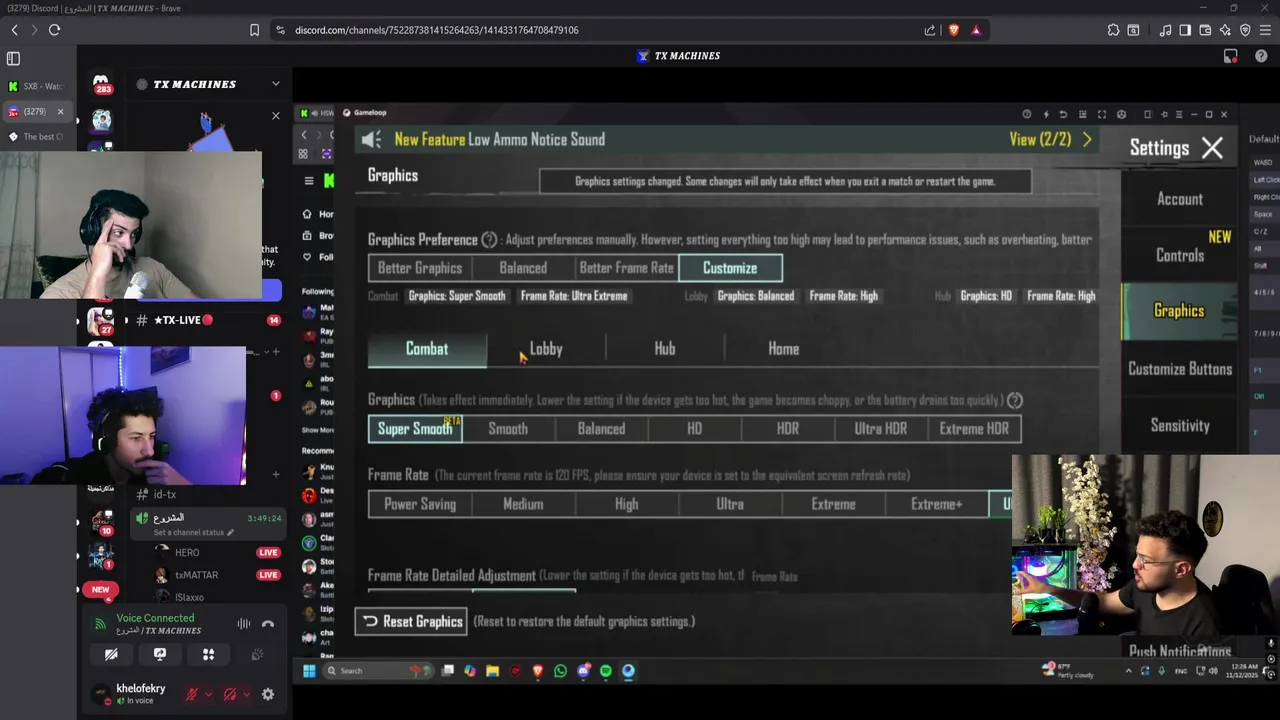Set frame rate to Power Saving
Screen dimensions: 1280x720
(420, 504)
